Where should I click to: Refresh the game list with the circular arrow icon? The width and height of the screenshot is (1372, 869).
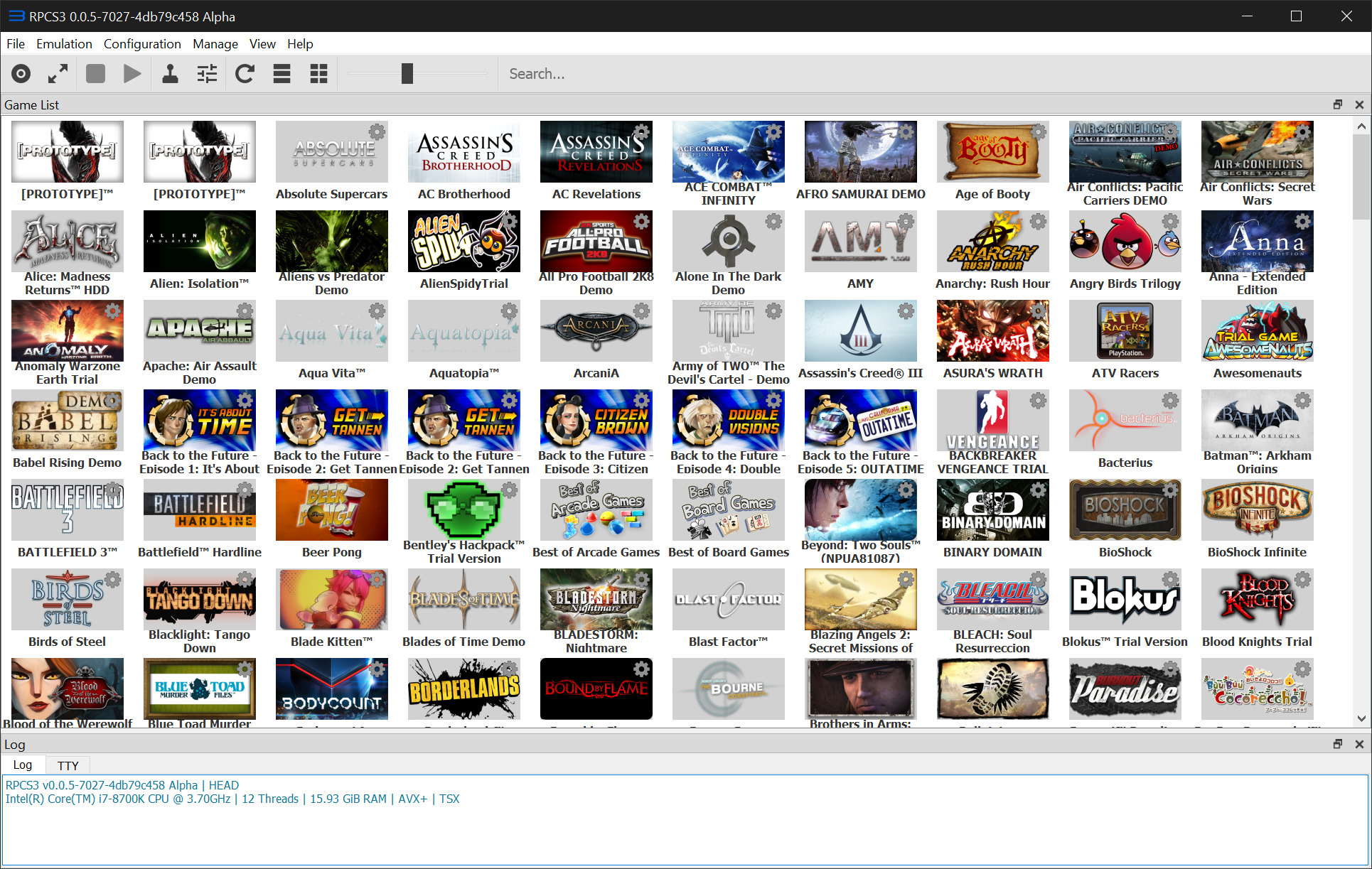245,74
